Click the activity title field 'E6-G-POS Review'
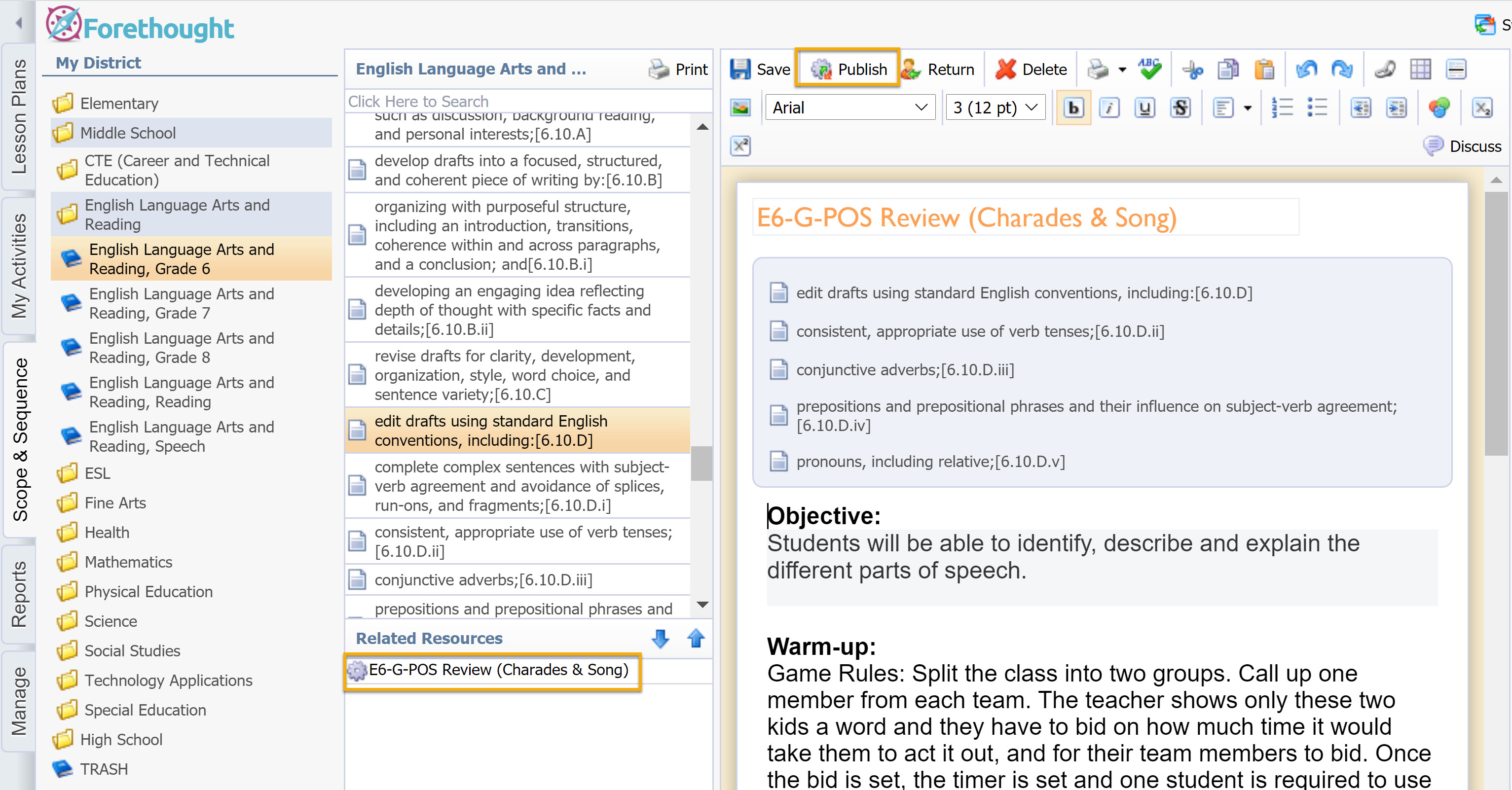 point(1026,218)
